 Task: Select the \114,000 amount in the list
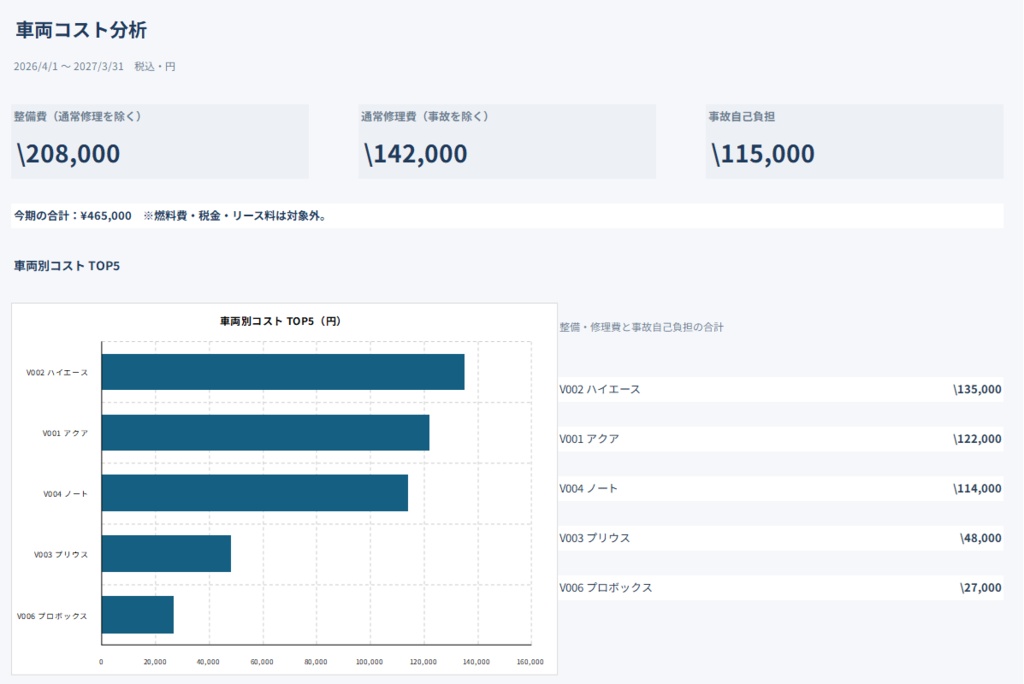[x=977, y=489]
